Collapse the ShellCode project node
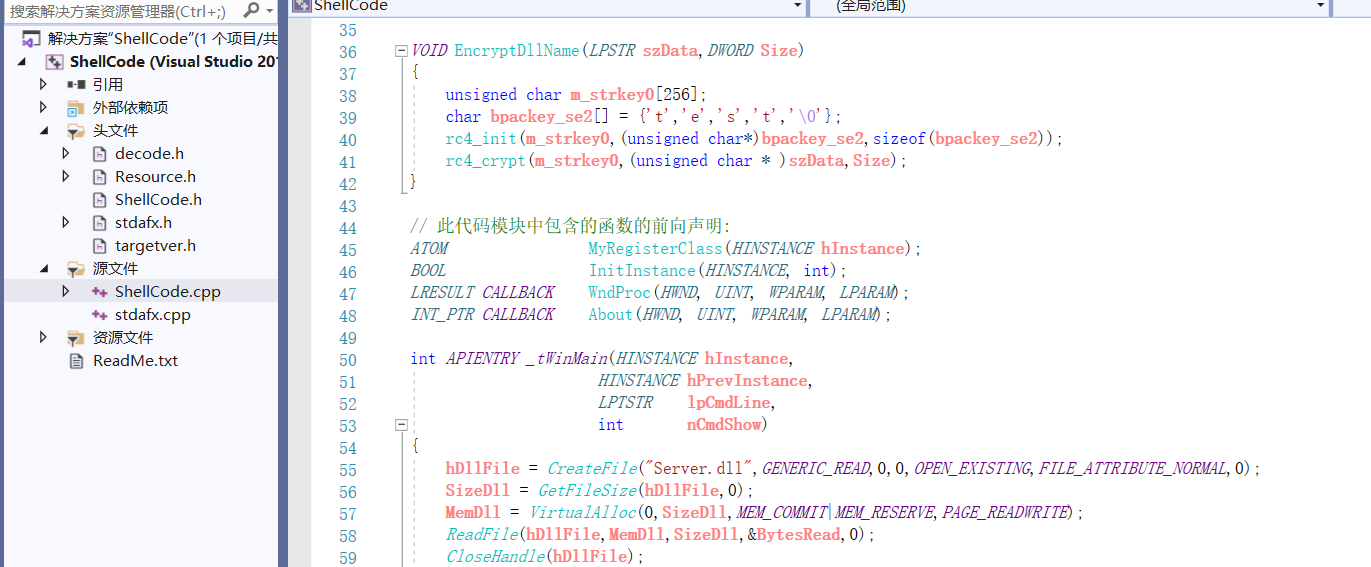Screen dimensions: 1371x567 coord(22,62)
